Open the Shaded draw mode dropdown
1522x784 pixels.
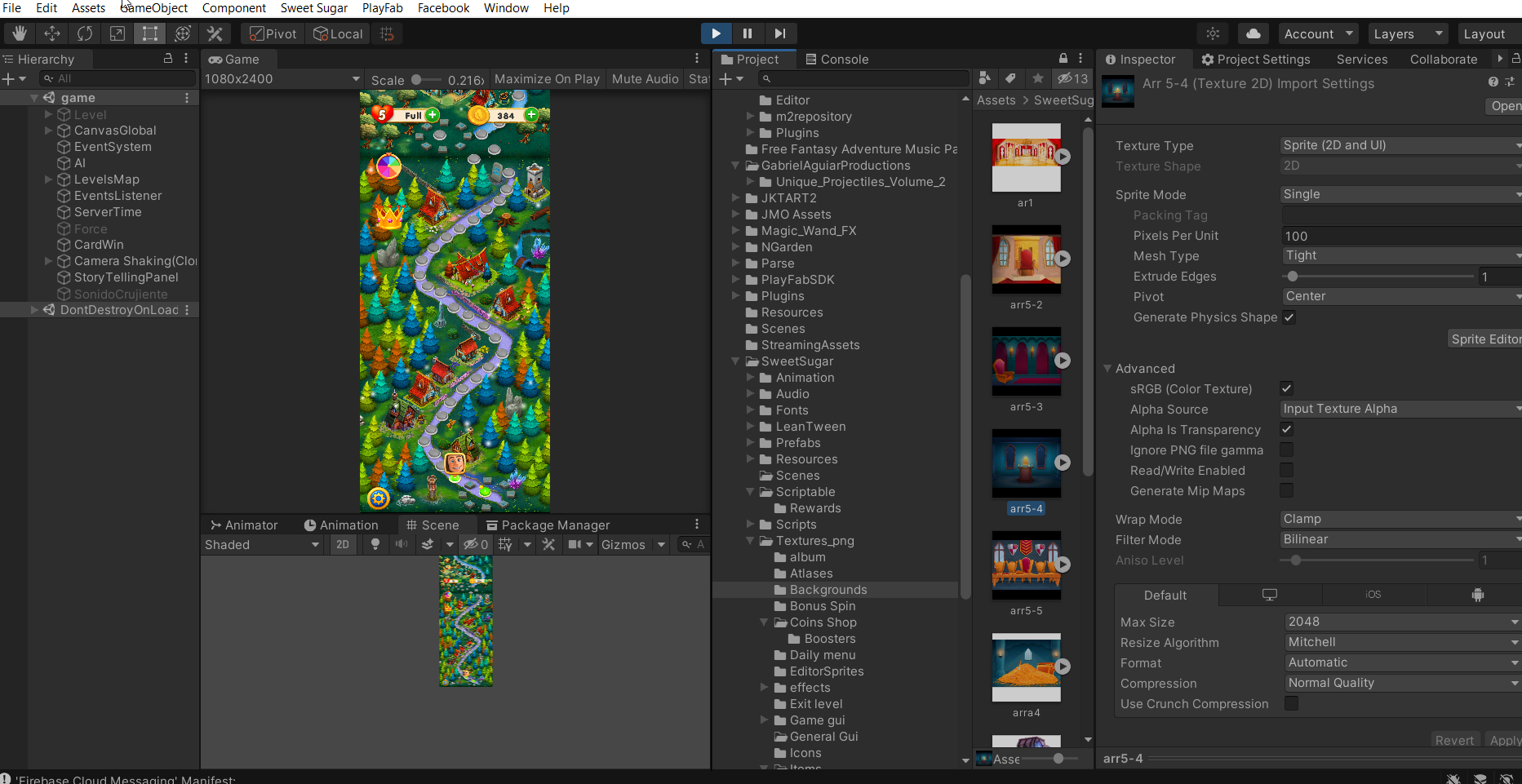tap(262, 544)
